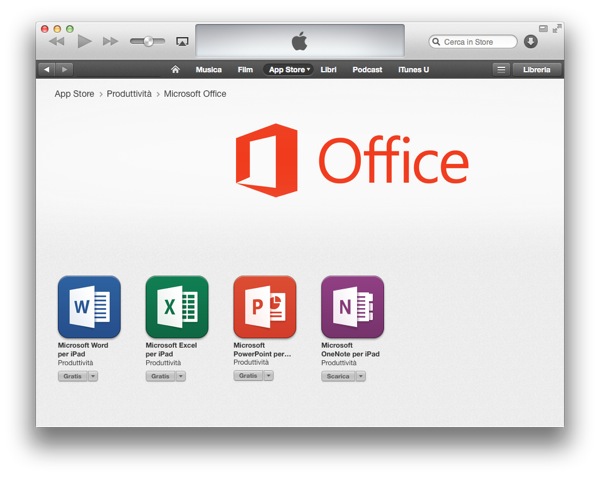Image resolution: width=600 pixels, height=477 pixels.
Task: Open the Podcast store tab
Action: [367, 70]
